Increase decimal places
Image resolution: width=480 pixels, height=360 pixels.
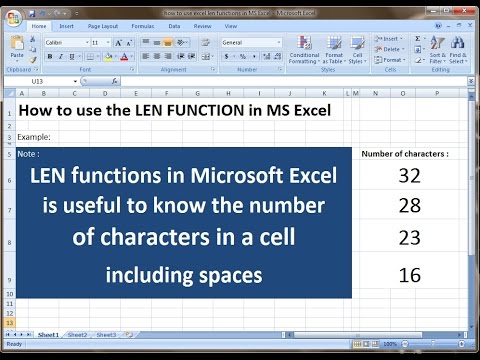[266, 56]
